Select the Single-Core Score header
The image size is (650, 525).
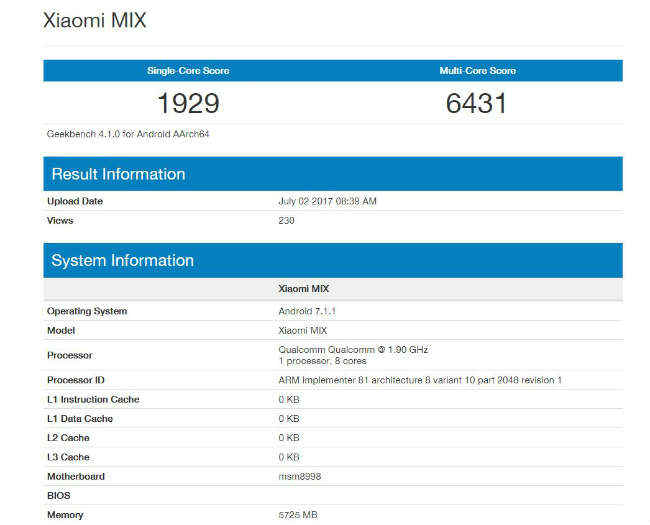tap(188, 70)
